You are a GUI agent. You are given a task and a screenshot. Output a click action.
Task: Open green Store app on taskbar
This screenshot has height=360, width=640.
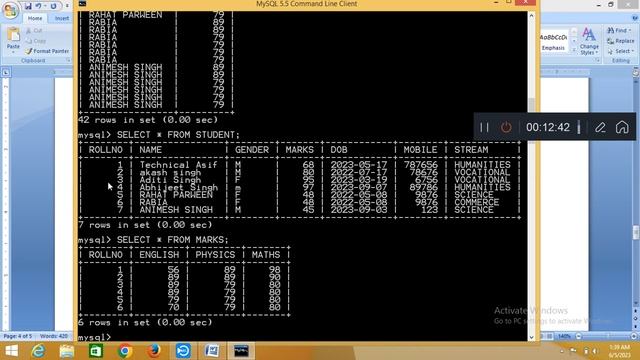96,351
